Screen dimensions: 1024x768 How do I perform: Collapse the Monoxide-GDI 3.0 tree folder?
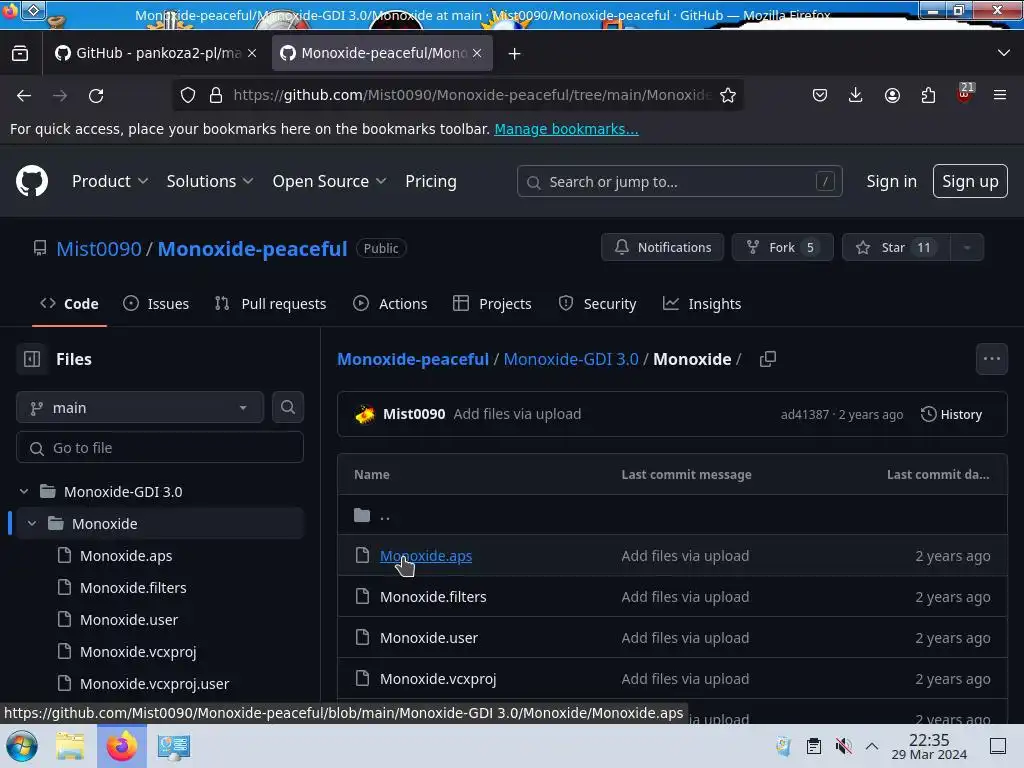click(x=24, y=491)
